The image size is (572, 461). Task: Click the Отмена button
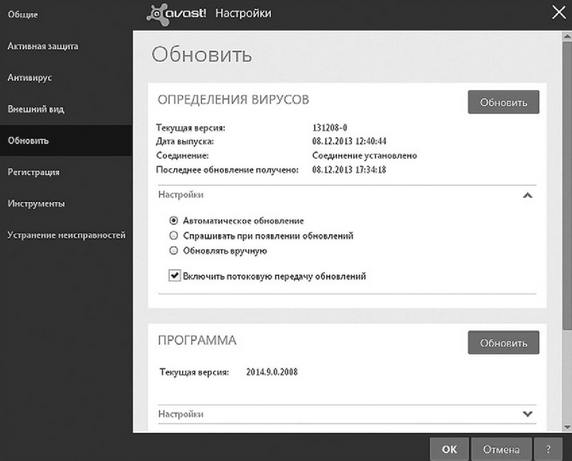501,449
